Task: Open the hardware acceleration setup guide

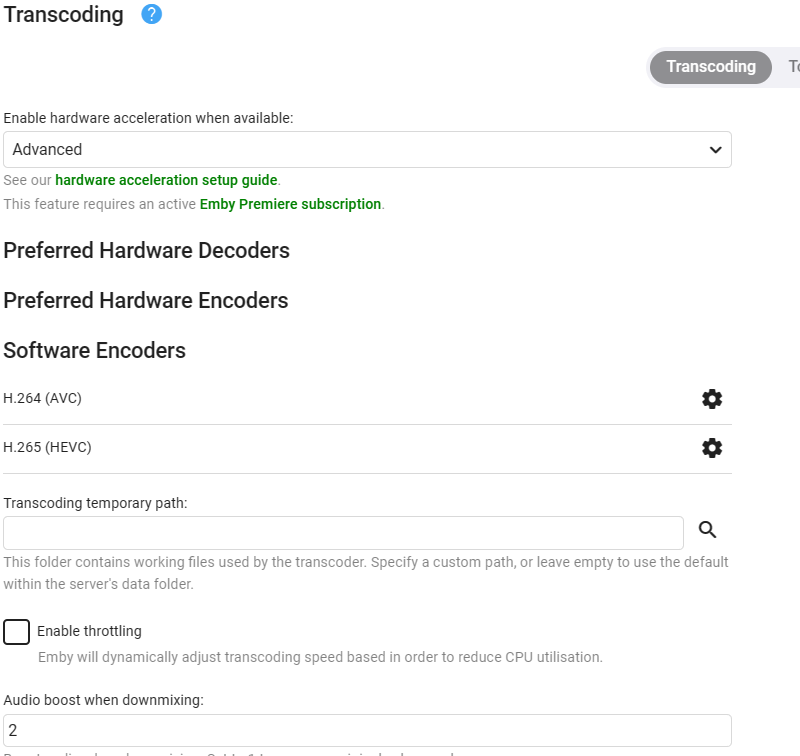Action: (x=166, y=180)
